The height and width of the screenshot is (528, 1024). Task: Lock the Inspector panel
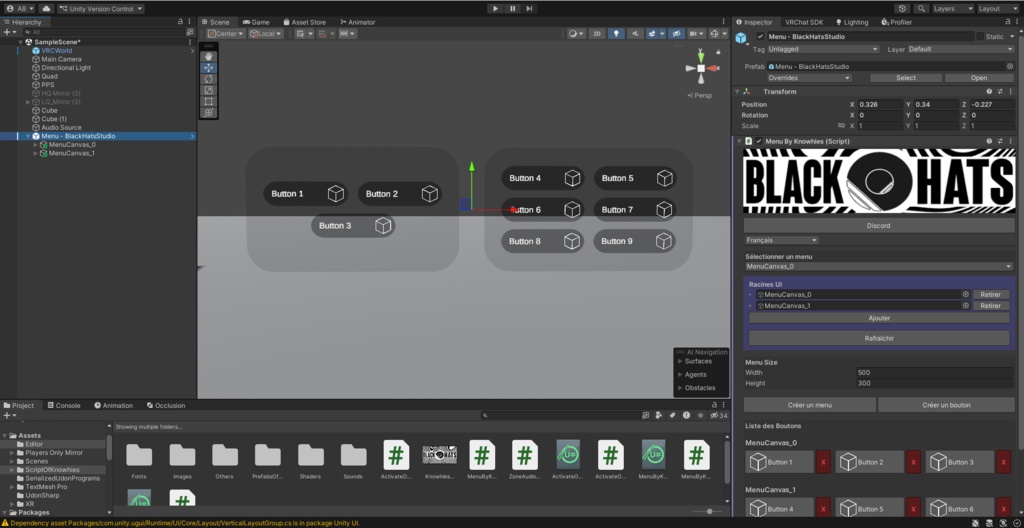1006,22
